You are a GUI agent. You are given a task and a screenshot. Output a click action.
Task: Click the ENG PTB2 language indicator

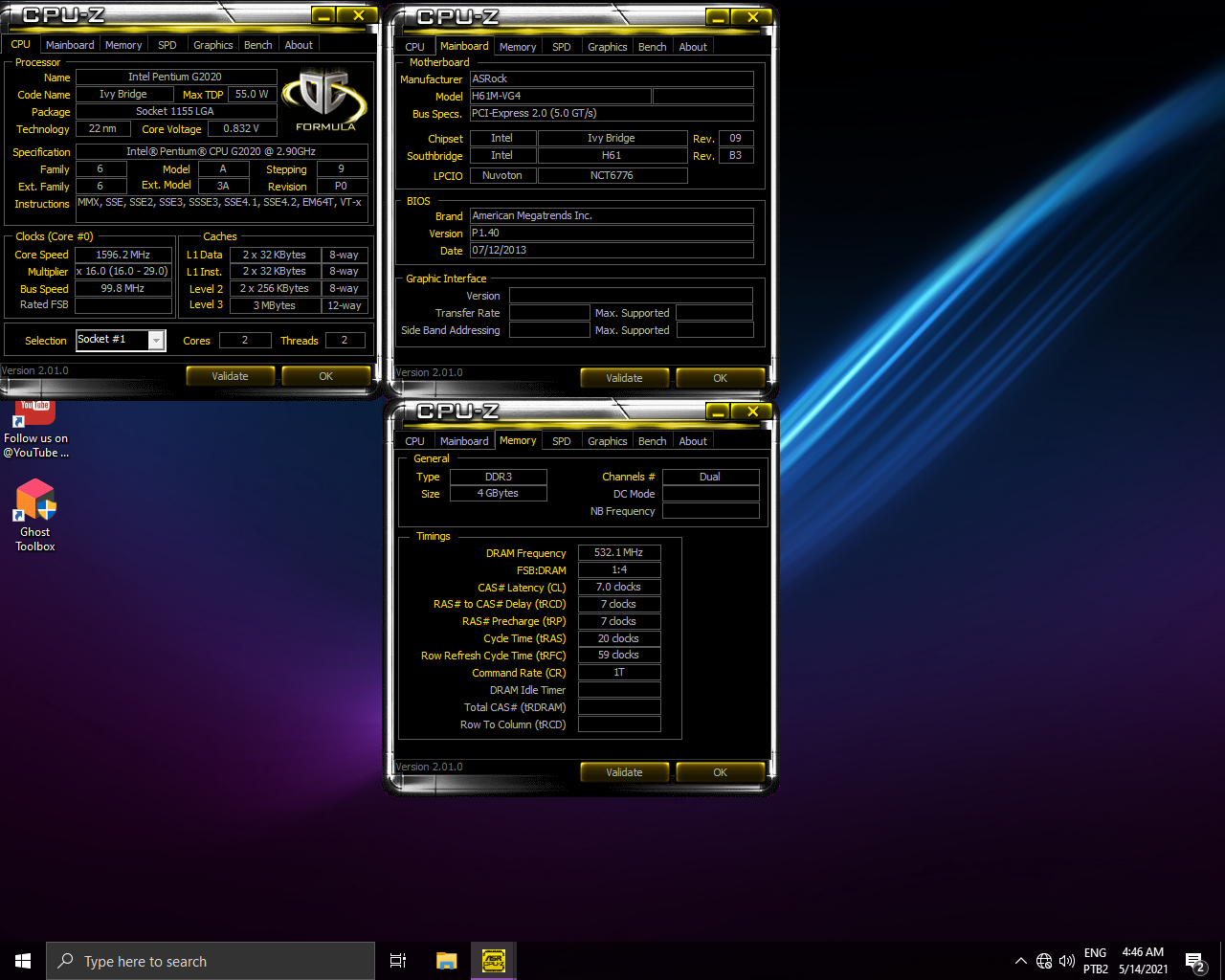click(x=1096, y=961)
